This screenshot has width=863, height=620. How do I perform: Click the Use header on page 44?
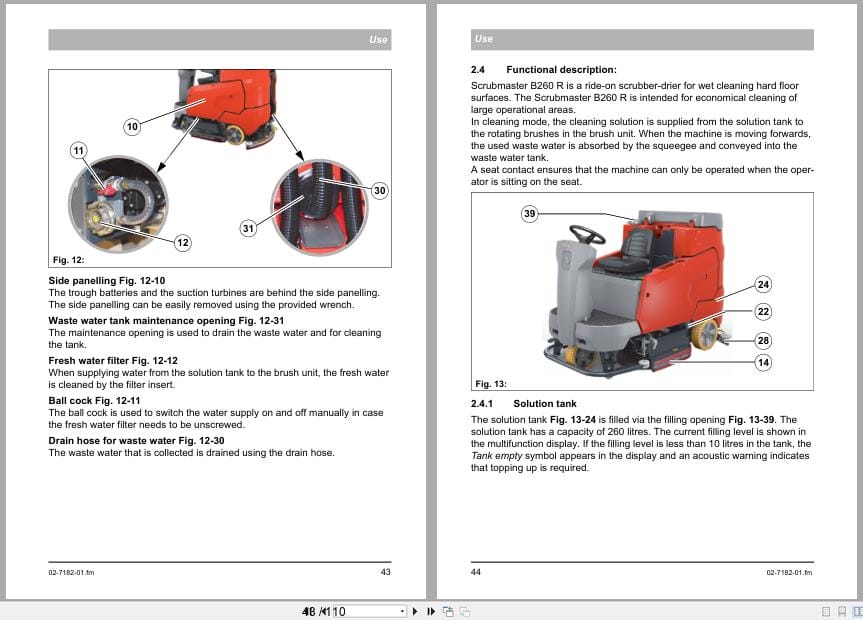[x=483, y=40]
